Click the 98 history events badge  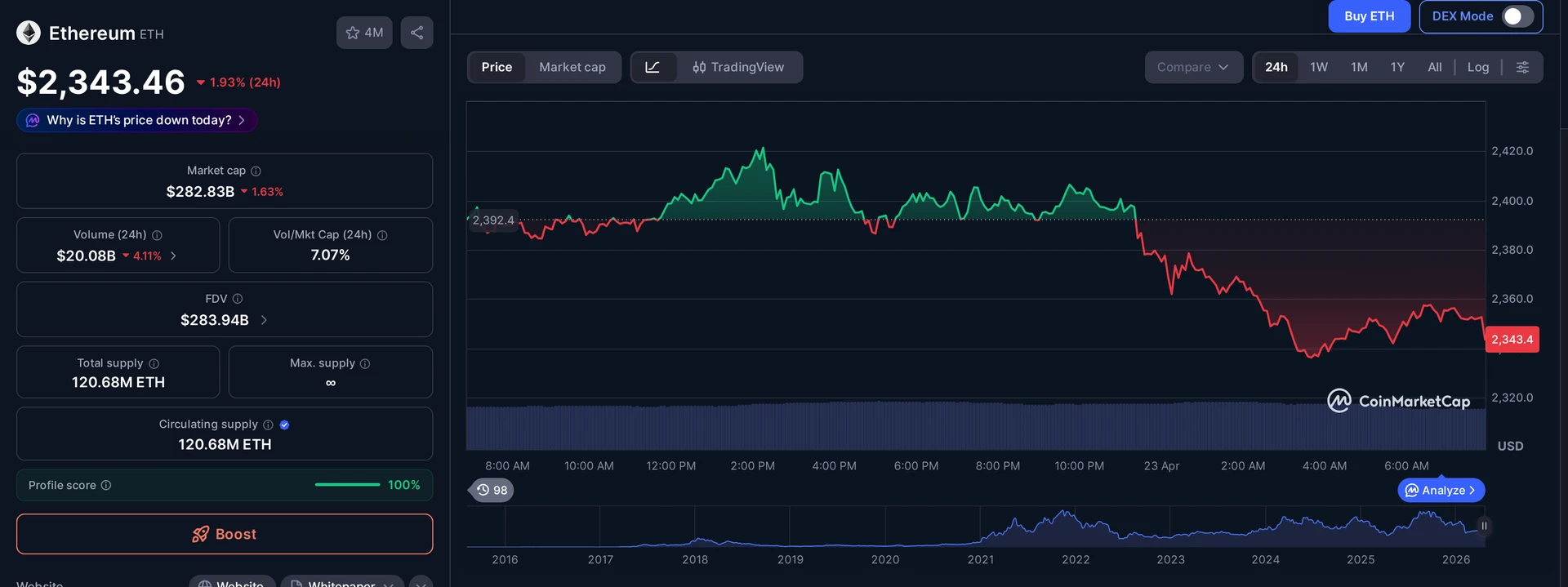(492, 490)
